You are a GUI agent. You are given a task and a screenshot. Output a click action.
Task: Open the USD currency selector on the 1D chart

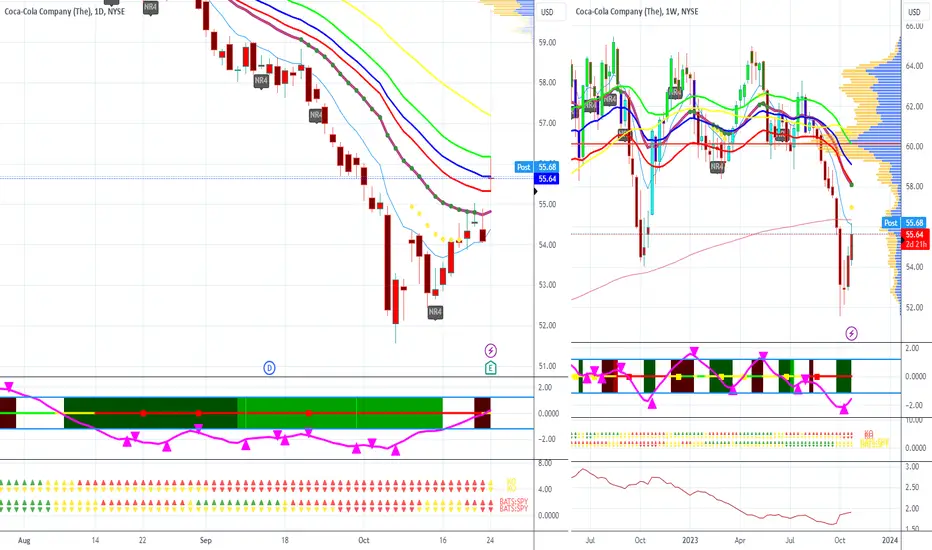tap(547, 12)
